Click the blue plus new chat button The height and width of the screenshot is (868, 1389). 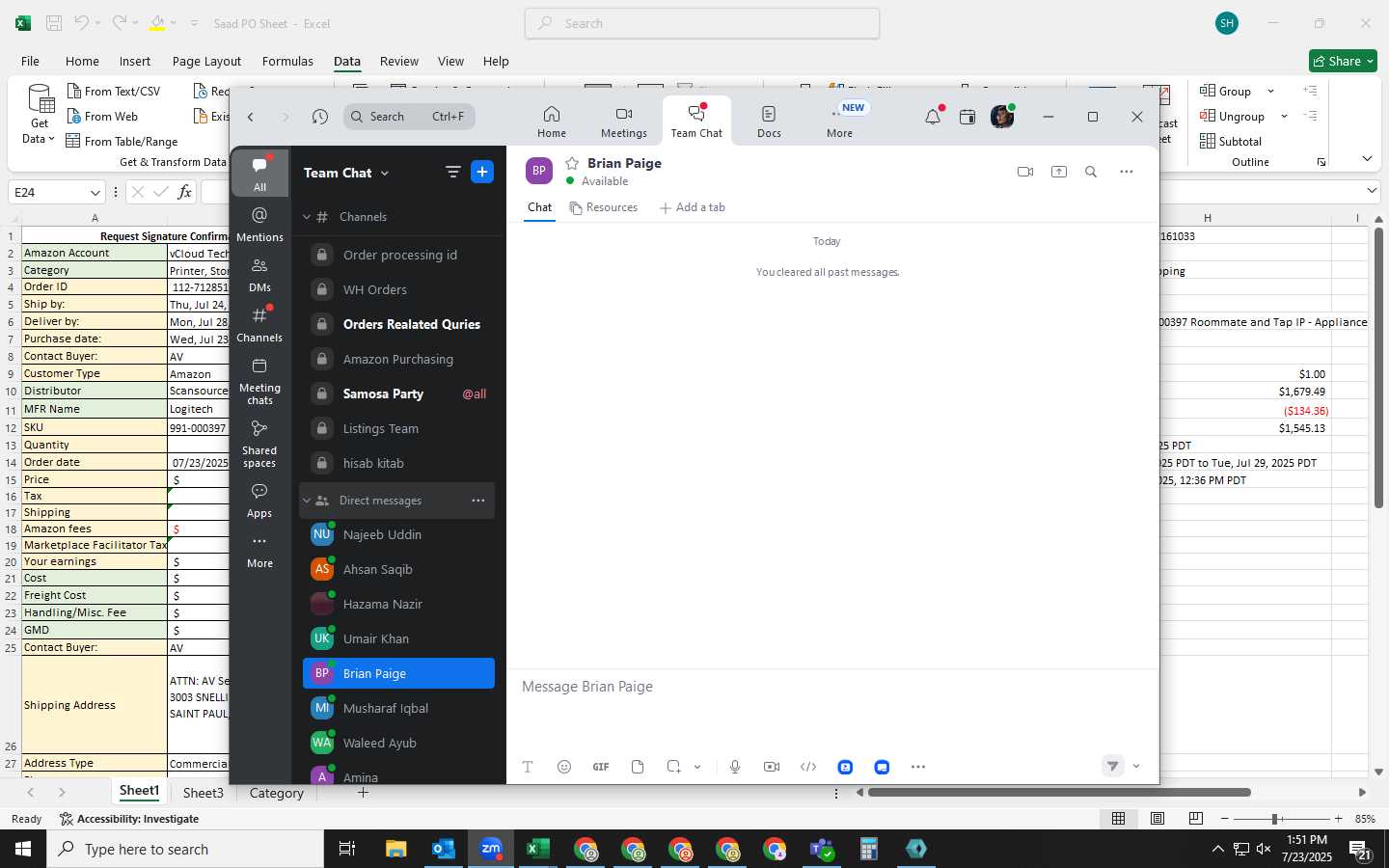point(482,172)
